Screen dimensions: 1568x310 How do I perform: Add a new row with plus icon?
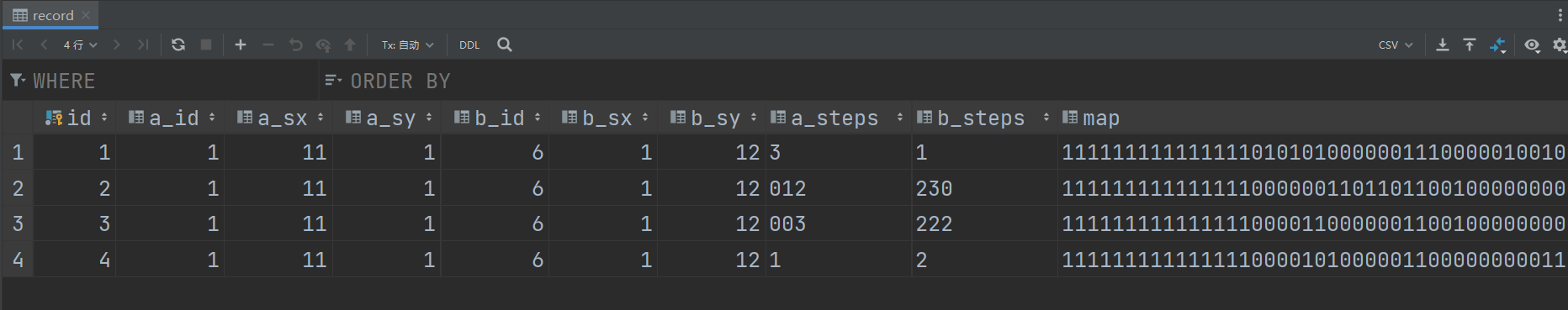pyautogui.click(x=241, y=45)
